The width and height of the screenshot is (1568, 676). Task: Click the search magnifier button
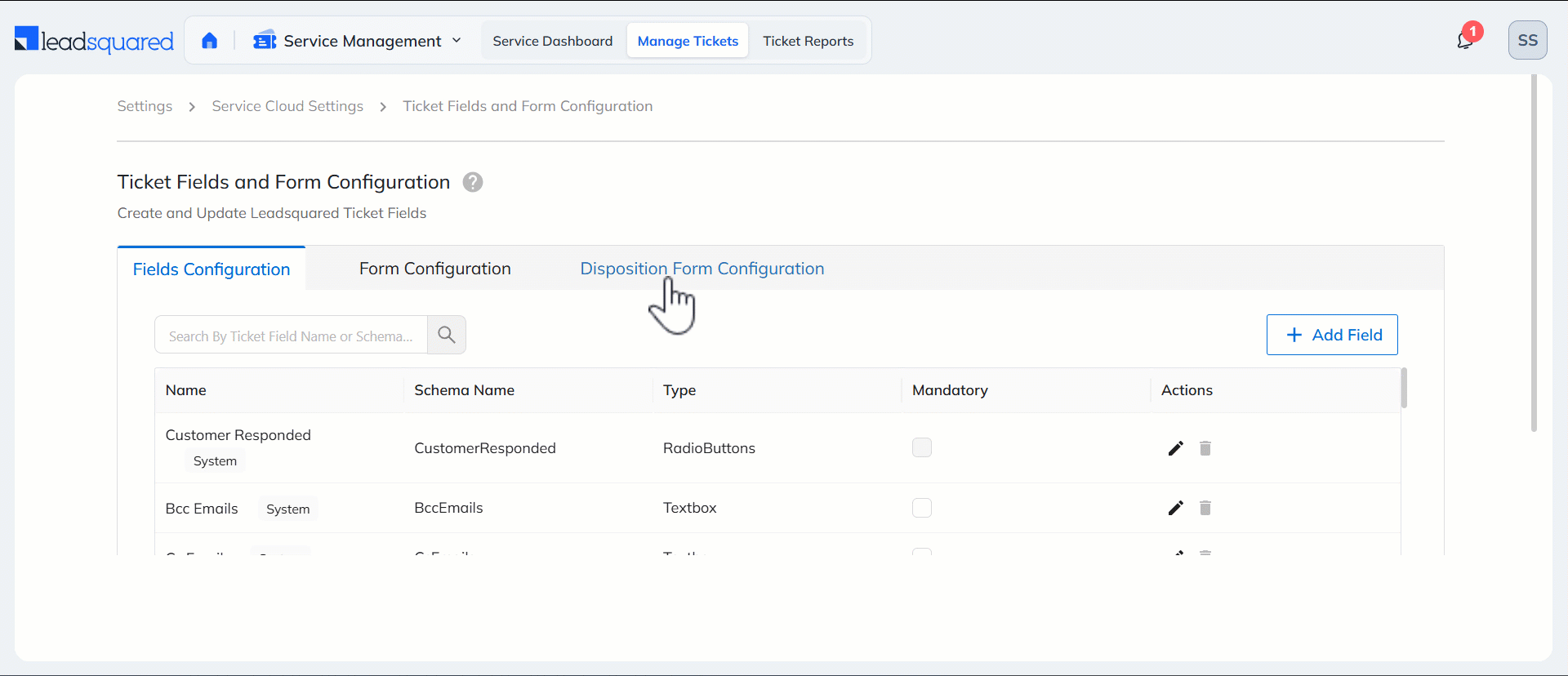pyautogui.click(x=447, y=335)
